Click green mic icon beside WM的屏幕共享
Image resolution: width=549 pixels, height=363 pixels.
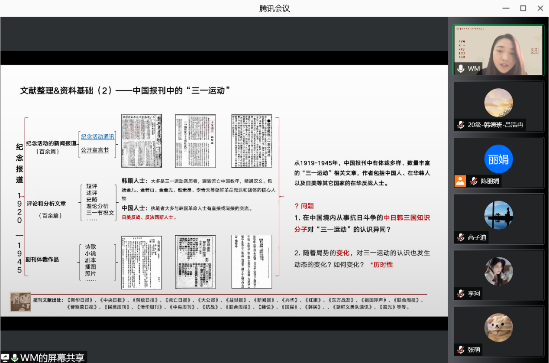click(15, 357)
